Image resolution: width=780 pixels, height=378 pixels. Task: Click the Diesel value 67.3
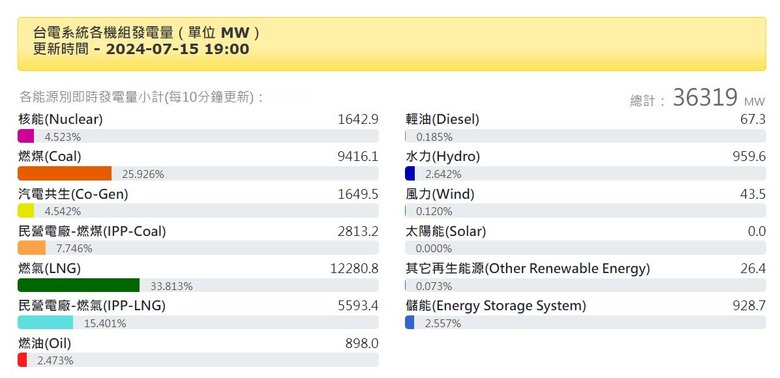[x=753, y=119]
